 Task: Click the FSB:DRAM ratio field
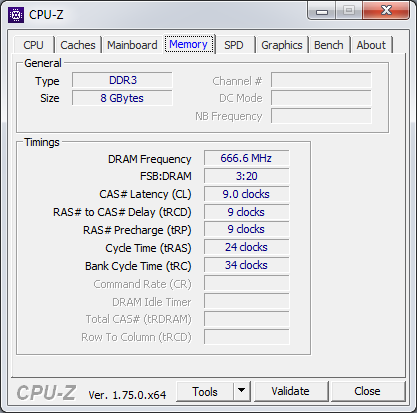[246, 176]
